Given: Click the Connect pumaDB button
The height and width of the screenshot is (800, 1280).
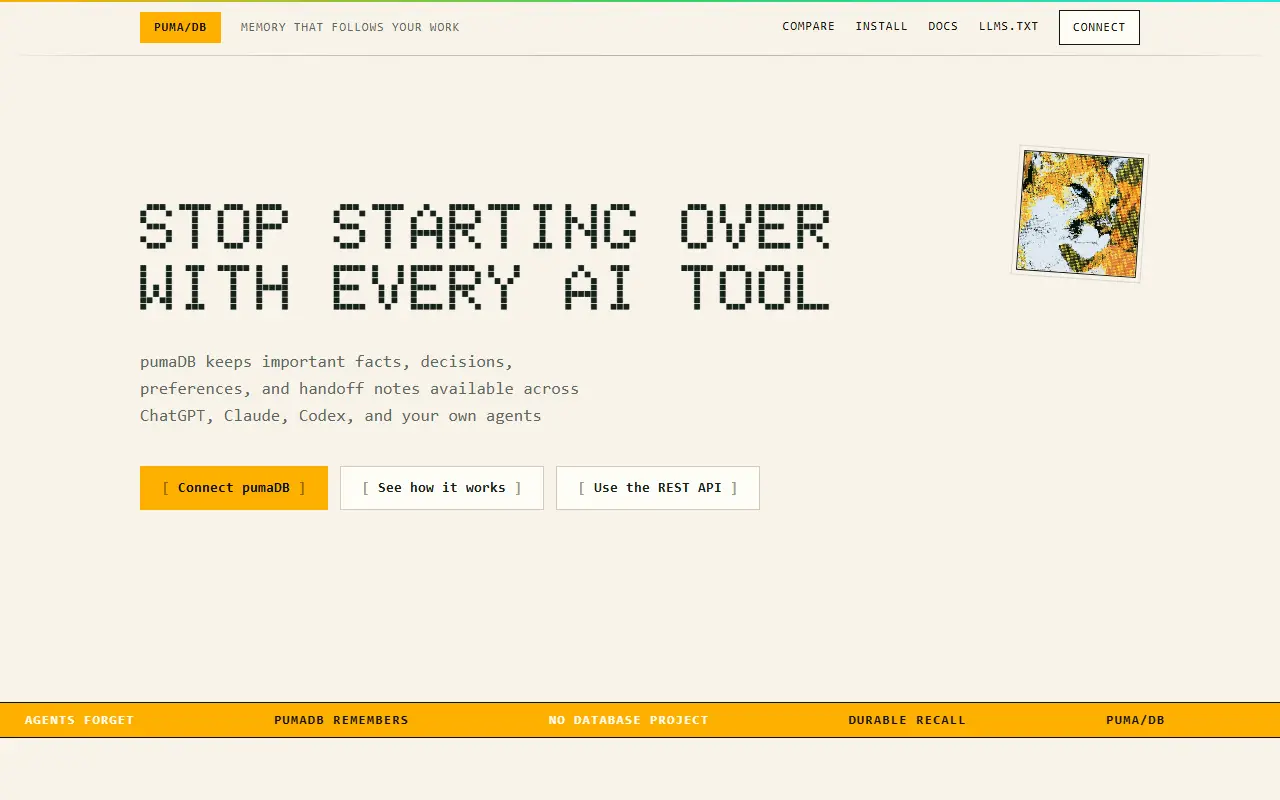Looking at the screenshot, I should point(234,488).
